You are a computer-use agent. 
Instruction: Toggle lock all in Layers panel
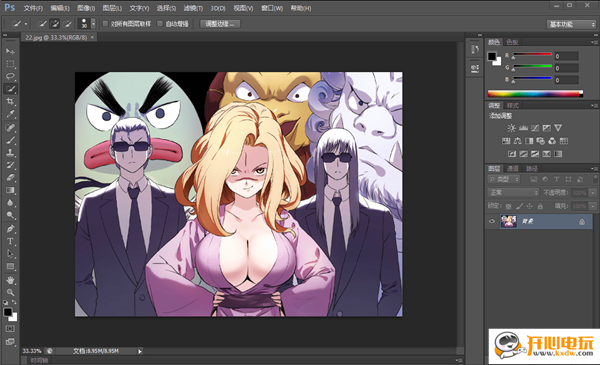click(540, 206)
